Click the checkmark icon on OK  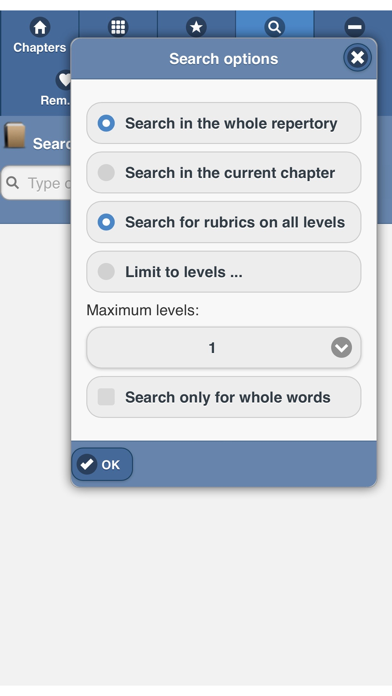[87, 464]
